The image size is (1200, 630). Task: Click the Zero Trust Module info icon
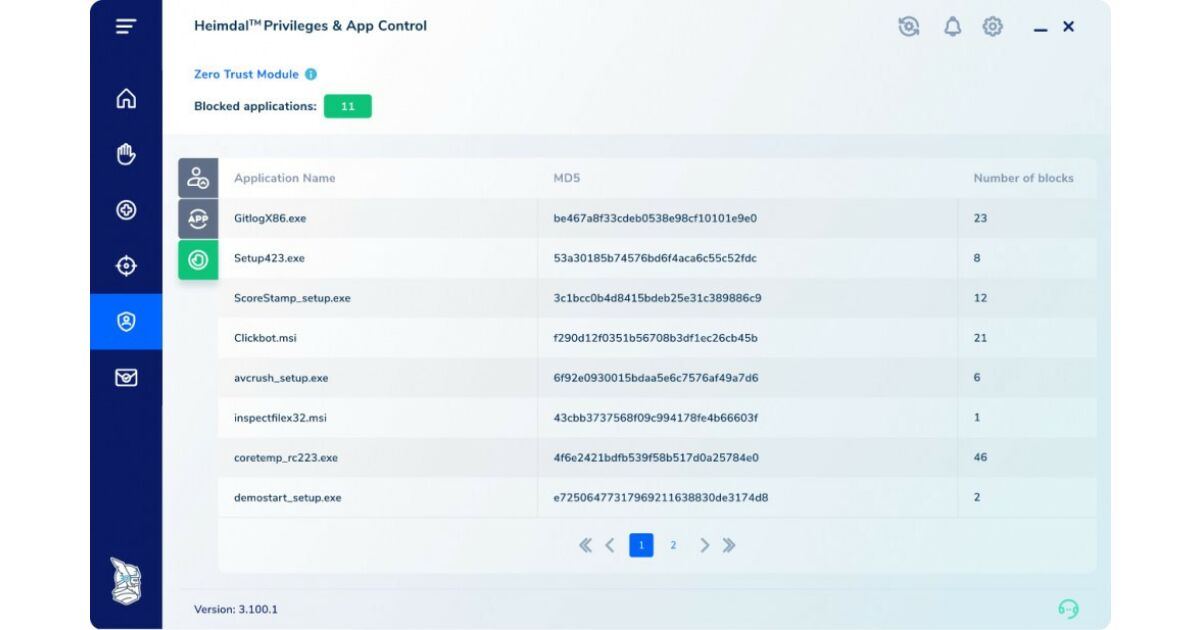[311, 75]
